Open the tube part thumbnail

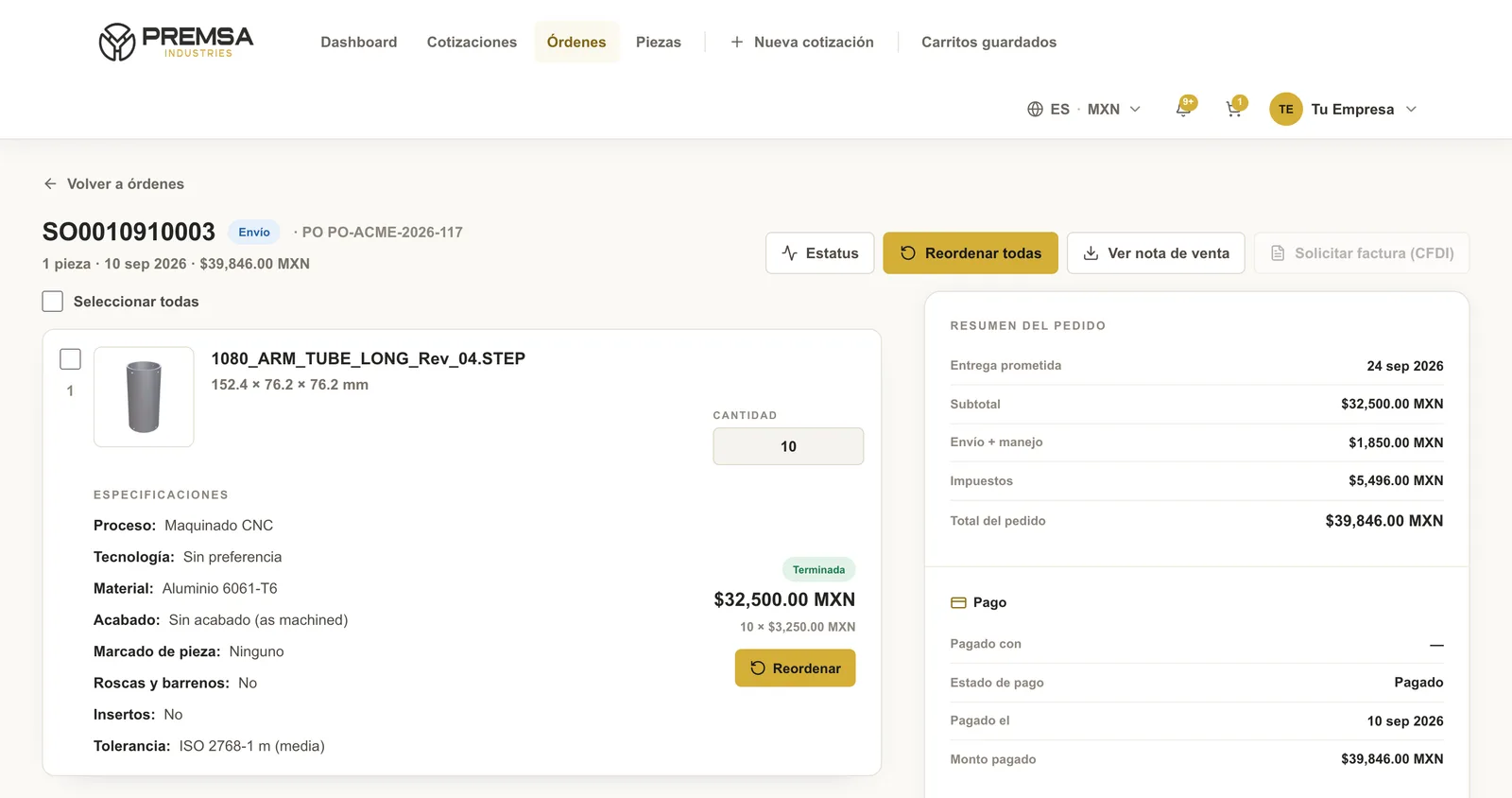[144, 397]
